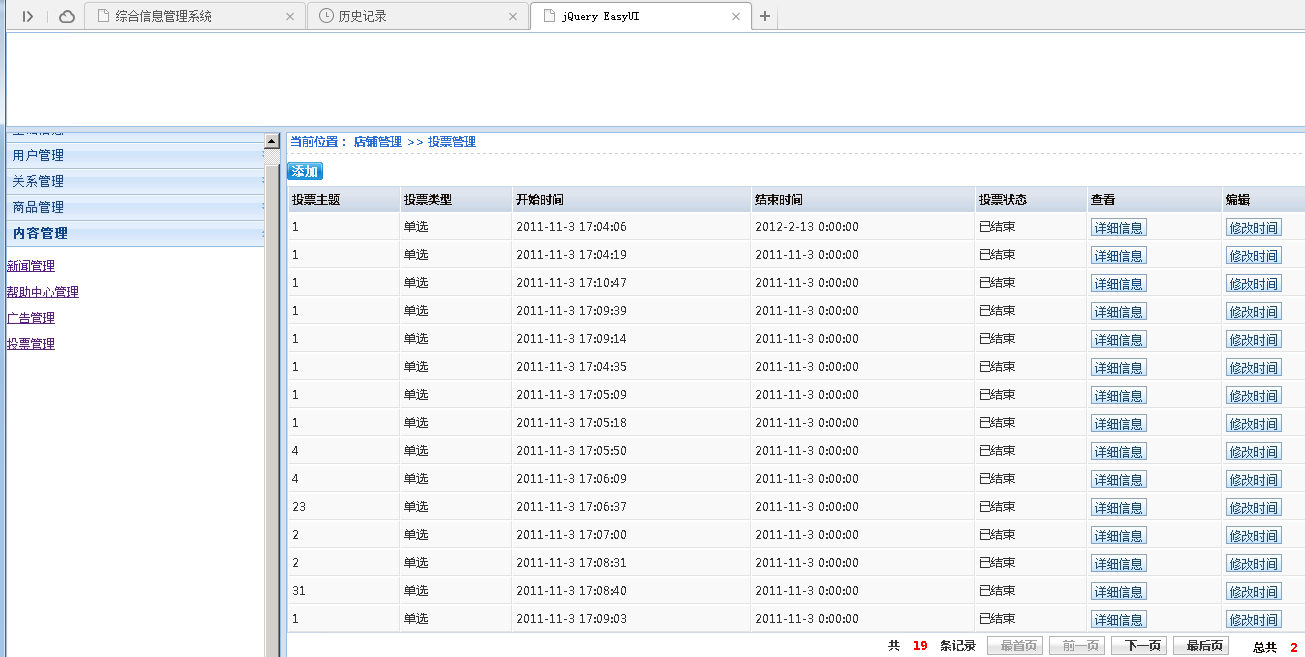
Task: Click 修改时间 for vote started 17:06:09
Action: point(1254,480)
